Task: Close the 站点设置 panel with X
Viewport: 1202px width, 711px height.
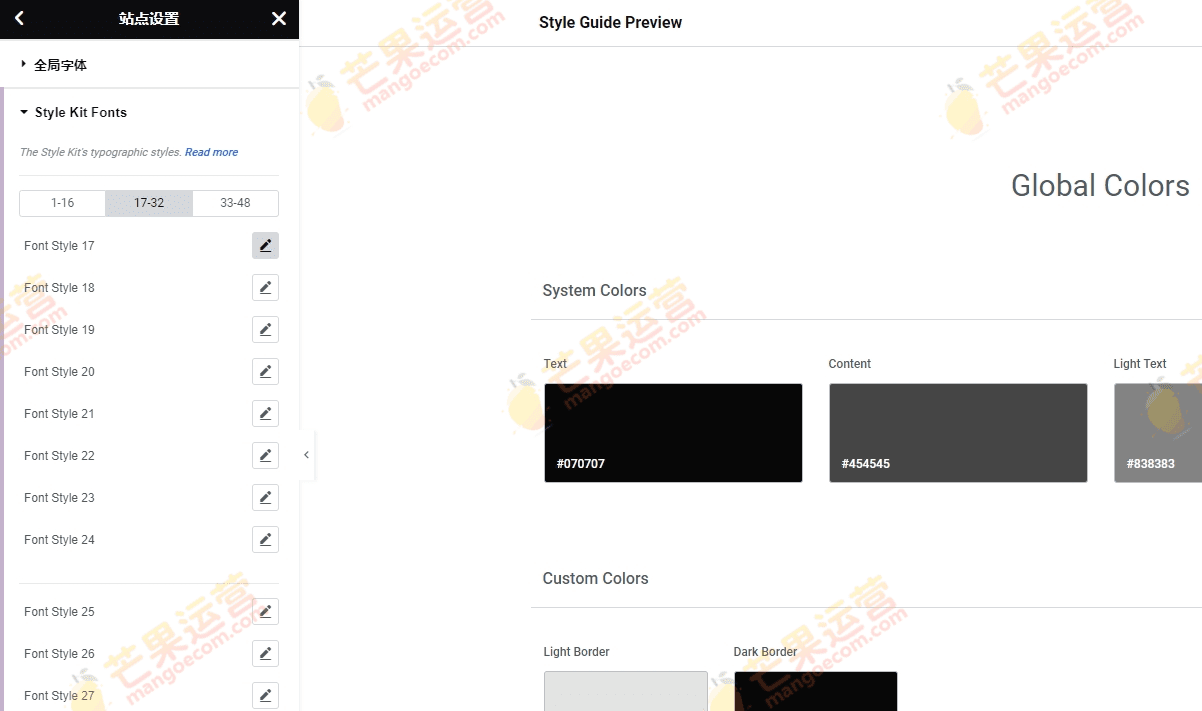Action: pos(279,19)
